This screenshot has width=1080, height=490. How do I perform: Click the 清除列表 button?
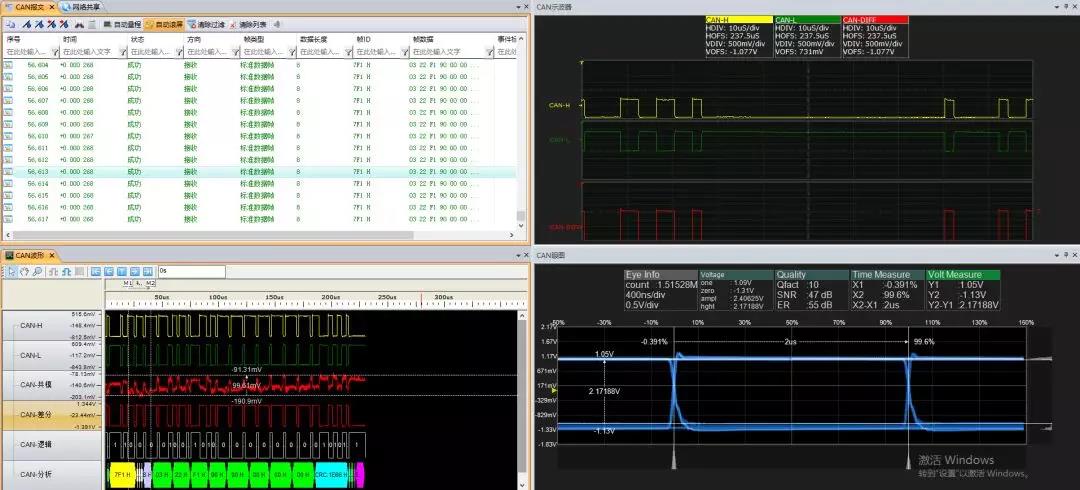pos(249,24)
